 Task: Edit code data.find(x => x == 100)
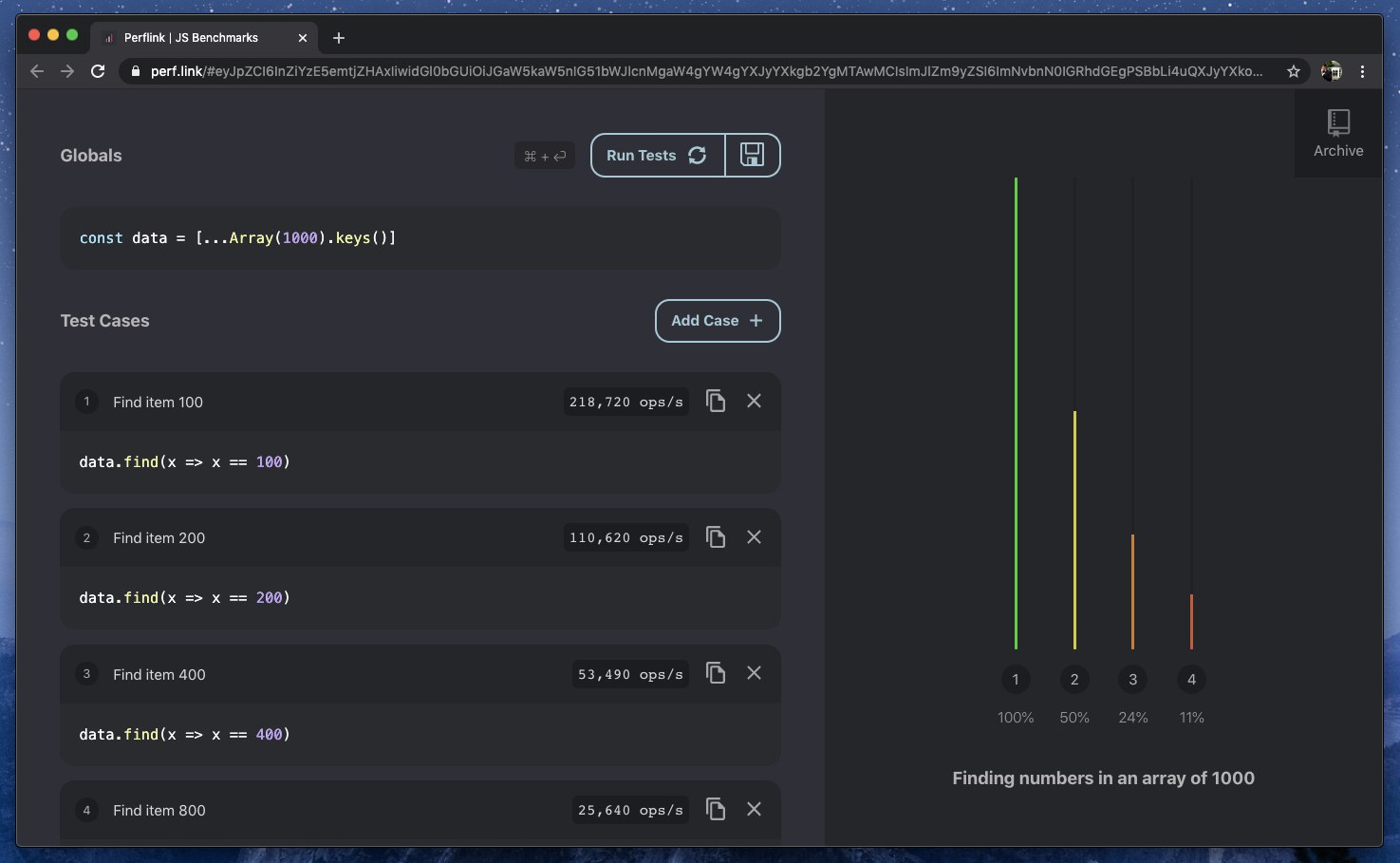(420, 462)
